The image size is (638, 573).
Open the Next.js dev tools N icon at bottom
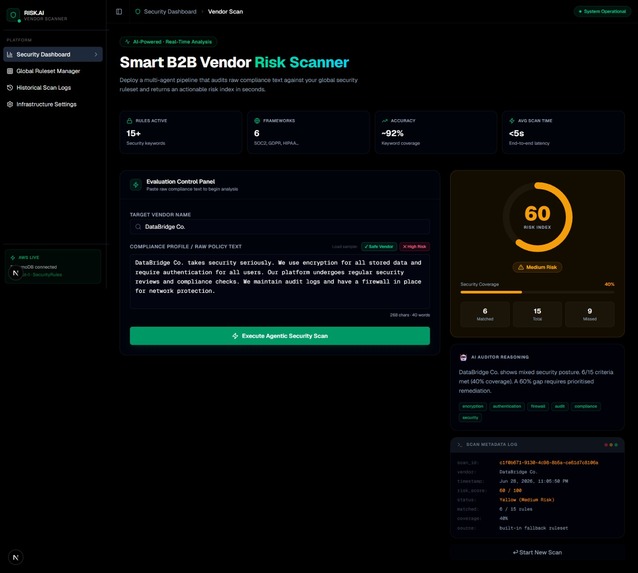pyautogui.click(x=15, y=558)
